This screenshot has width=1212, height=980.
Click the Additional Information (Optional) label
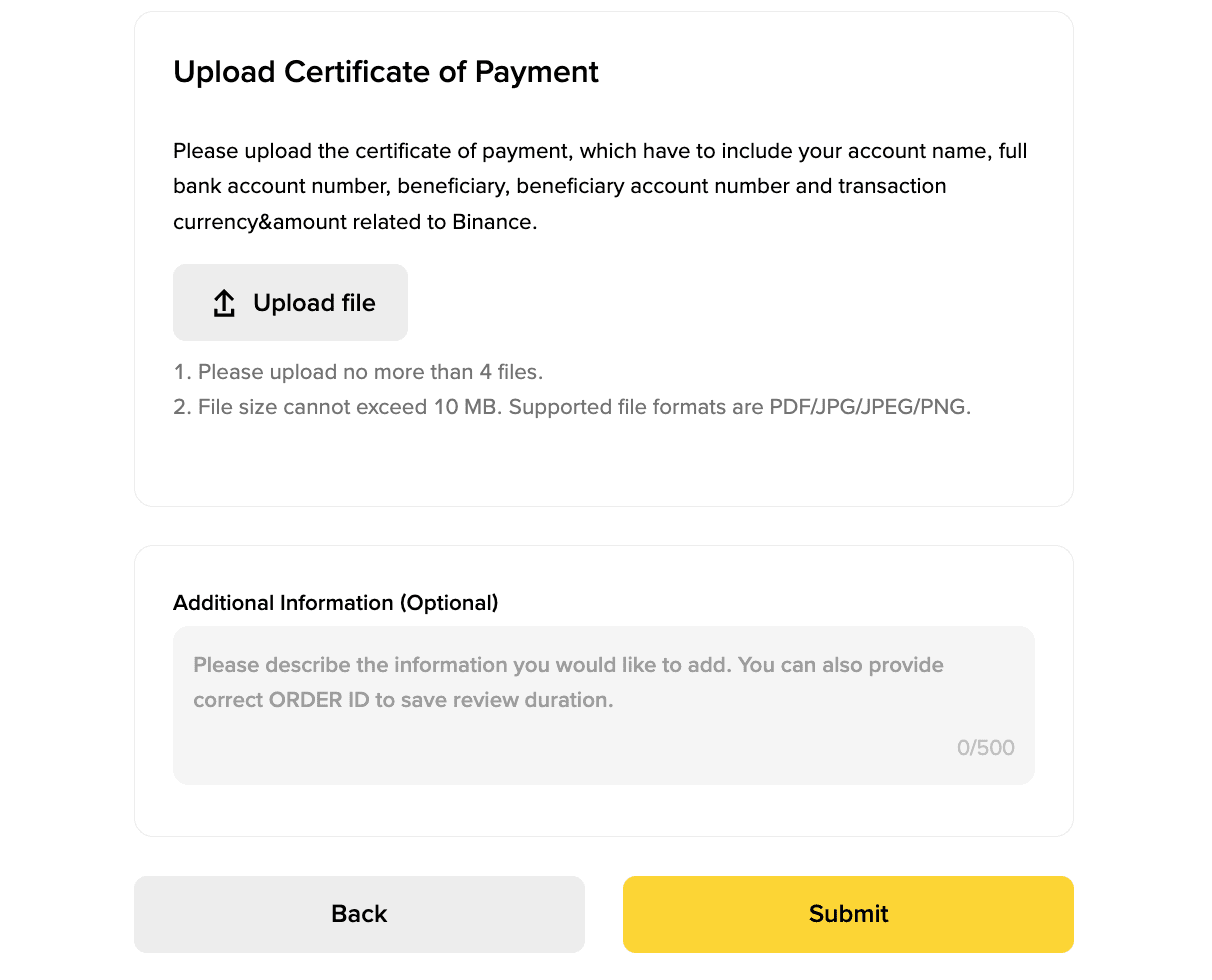pos(335,603)
